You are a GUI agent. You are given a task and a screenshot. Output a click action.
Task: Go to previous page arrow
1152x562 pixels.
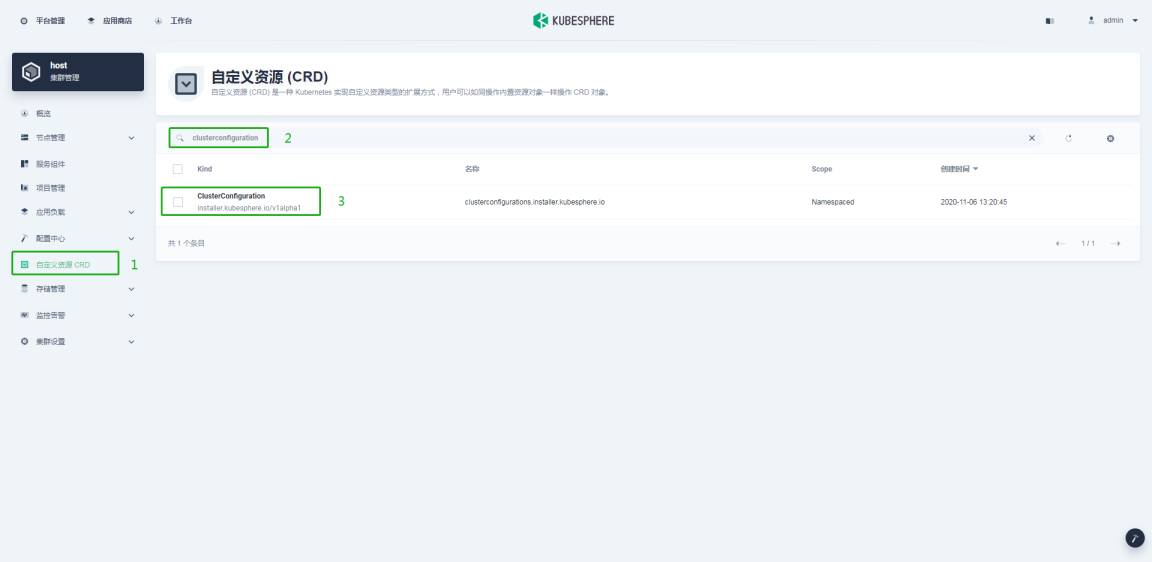pyautogui.click(x=1061, y=244)
